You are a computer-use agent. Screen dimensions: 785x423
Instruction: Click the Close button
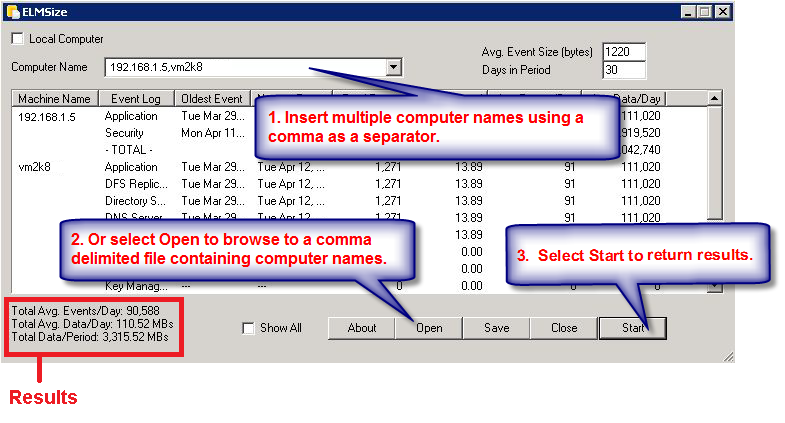tap(564, 328)
